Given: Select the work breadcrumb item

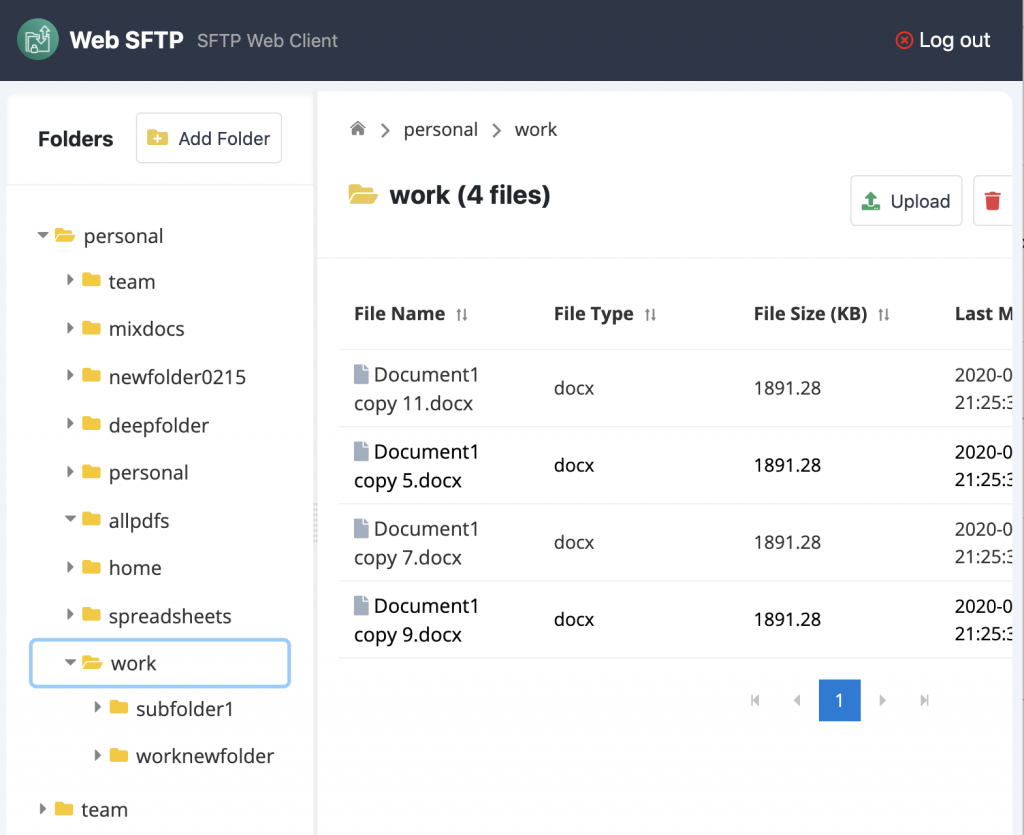Looking at the screenshot, I should [x=536, y=128].
